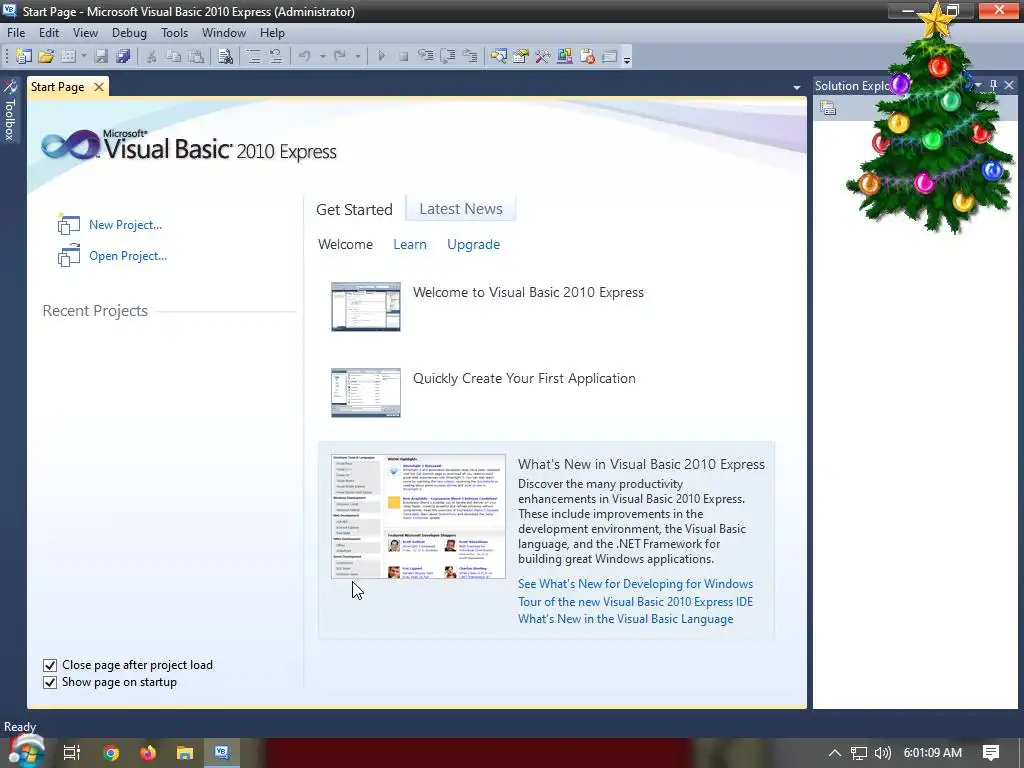The height and width of the screenshot is (768, 1024).
Task: Open Solution Explorer from the toolbar icon
Action: 498,57
